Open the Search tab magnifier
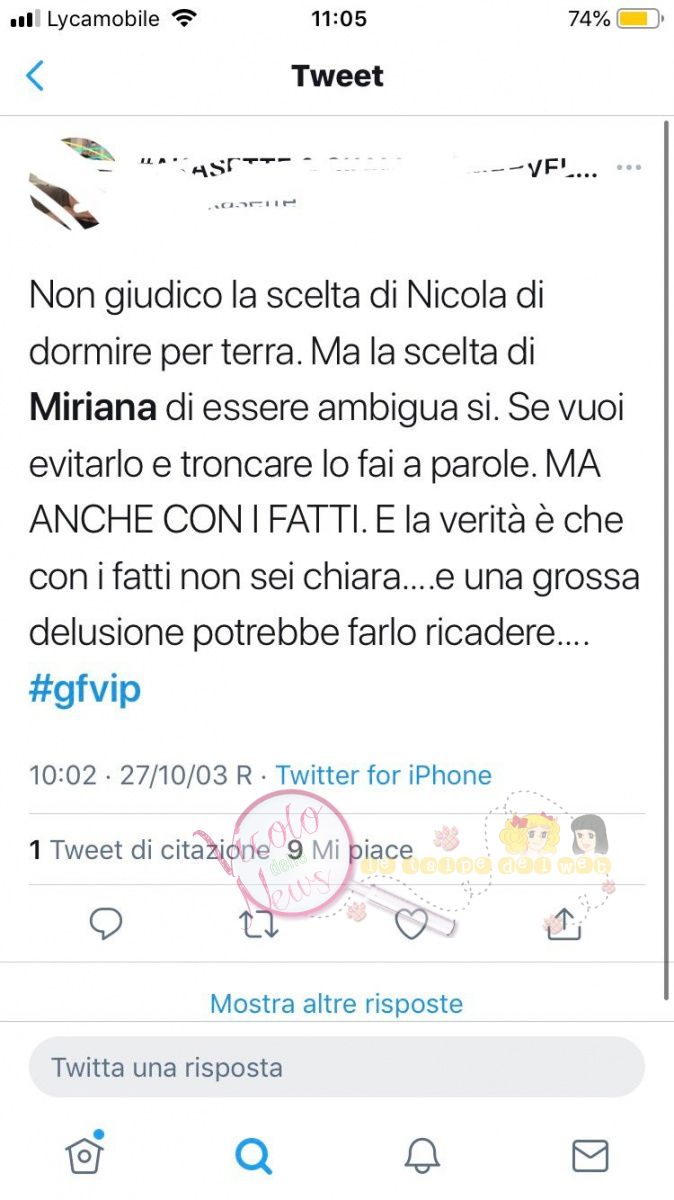Image resolution: width=674 pixels, height=1200 pixels. (x=254, y=1156)
